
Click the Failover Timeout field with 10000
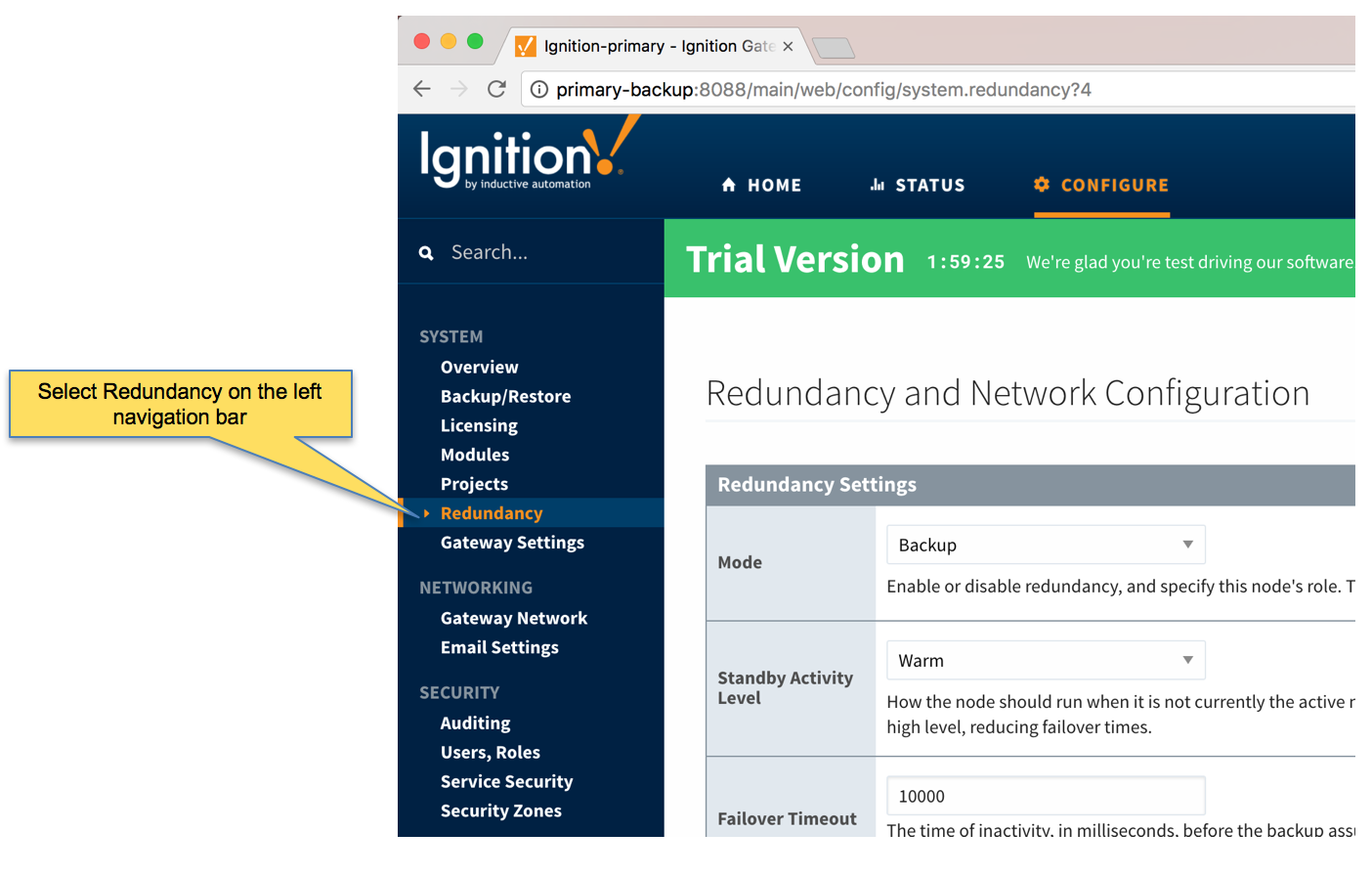coord(1046,796)
